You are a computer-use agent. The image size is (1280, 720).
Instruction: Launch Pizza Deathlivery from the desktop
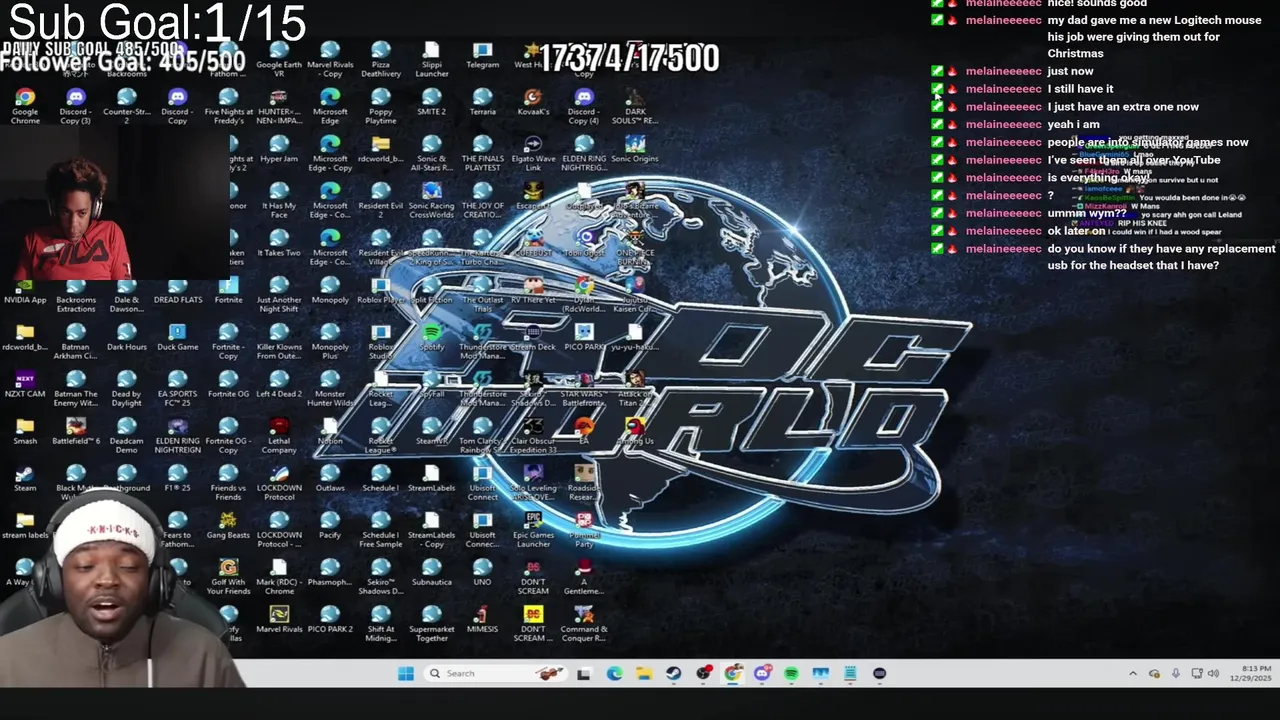pos(381,58)
